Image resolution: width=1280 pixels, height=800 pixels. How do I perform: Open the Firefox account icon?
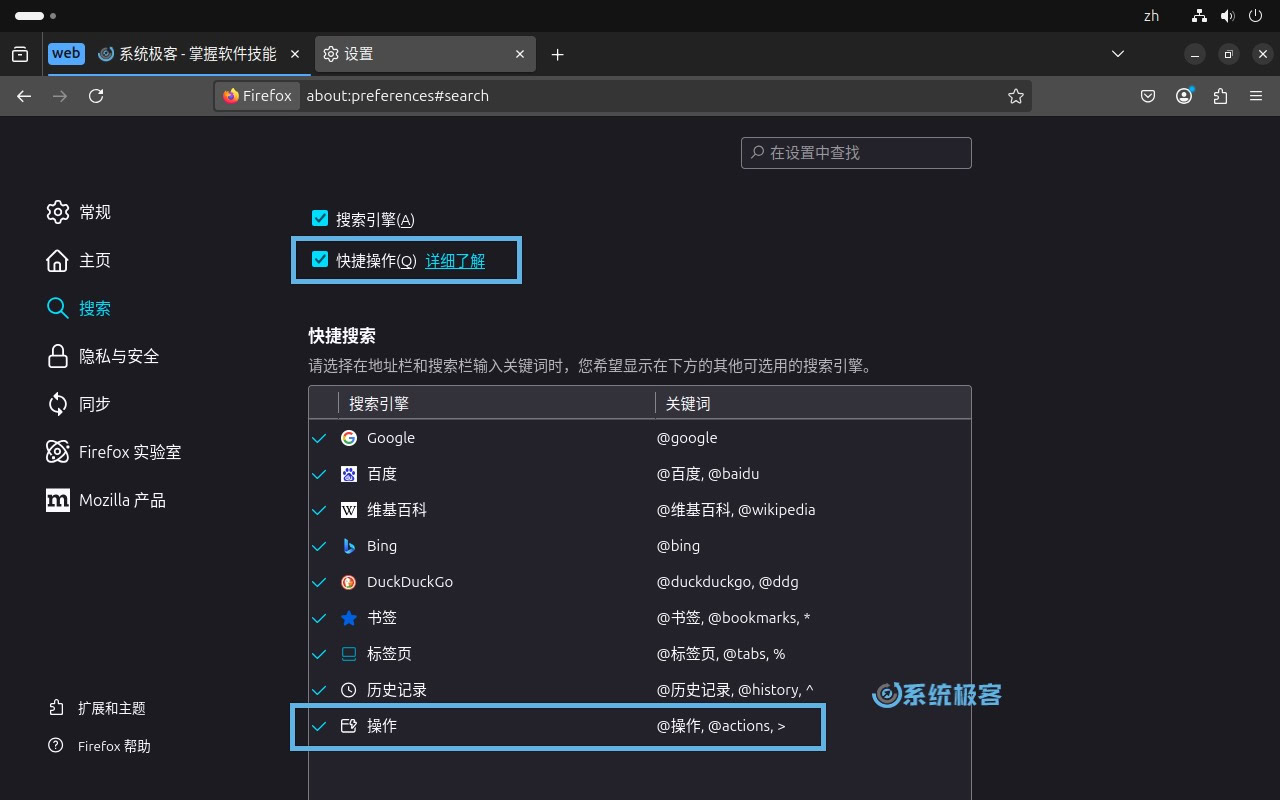1185,96
